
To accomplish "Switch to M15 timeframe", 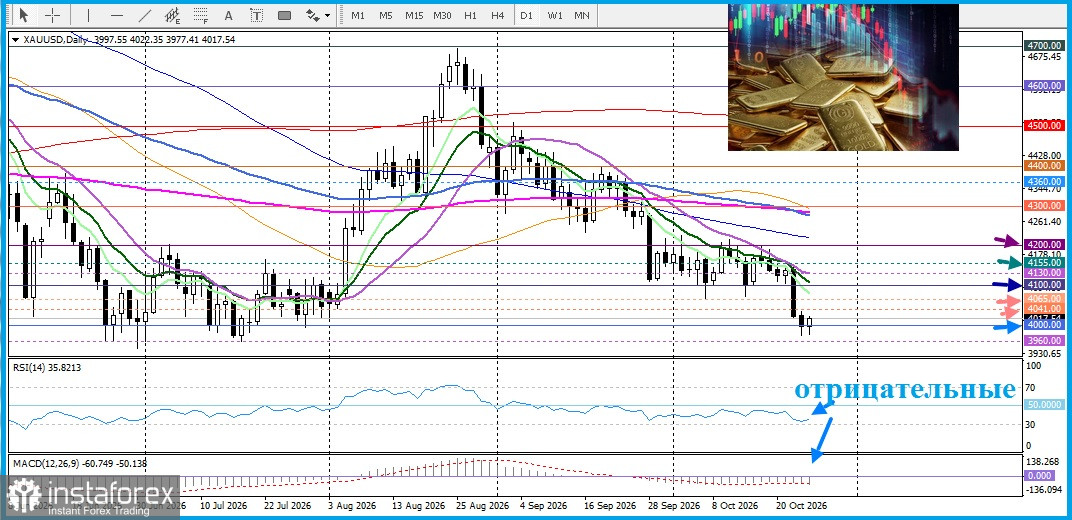I will (414, 15).
